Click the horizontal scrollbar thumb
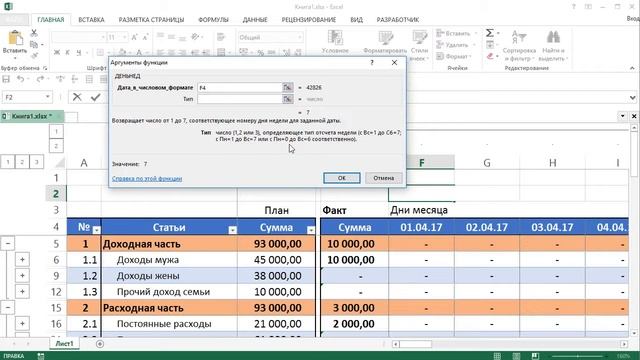 click(416, 344)
